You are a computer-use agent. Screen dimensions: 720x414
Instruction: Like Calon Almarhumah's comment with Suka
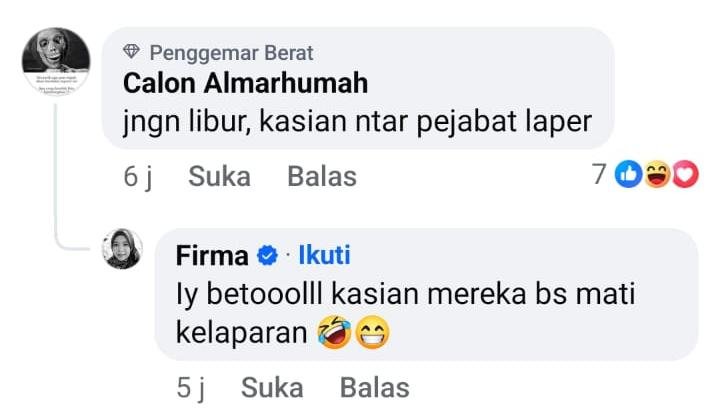click(219, 176)
